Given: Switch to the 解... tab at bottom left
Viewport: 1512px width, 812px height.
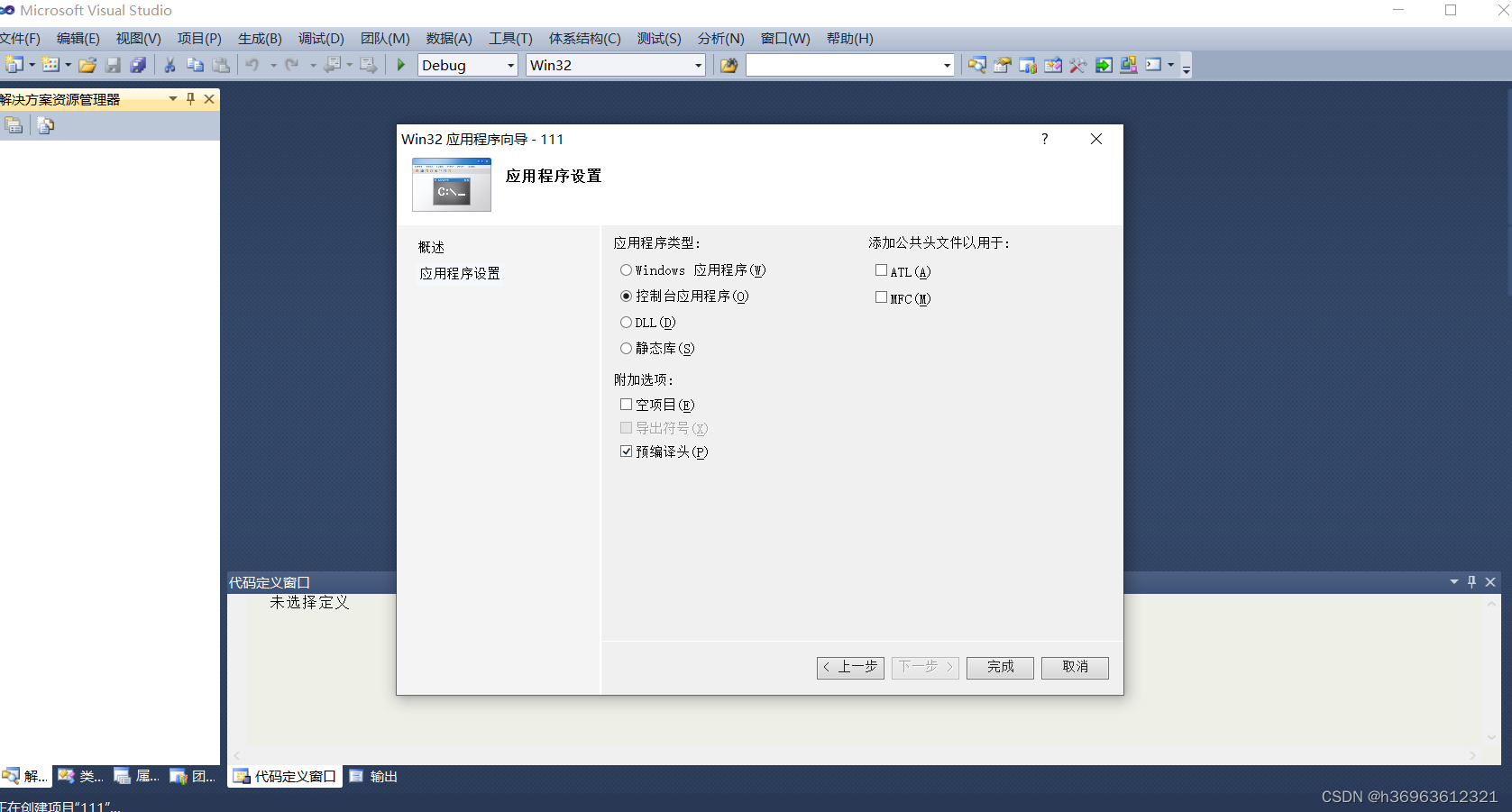Looking at the screenshot, I should tap(25, 776).
